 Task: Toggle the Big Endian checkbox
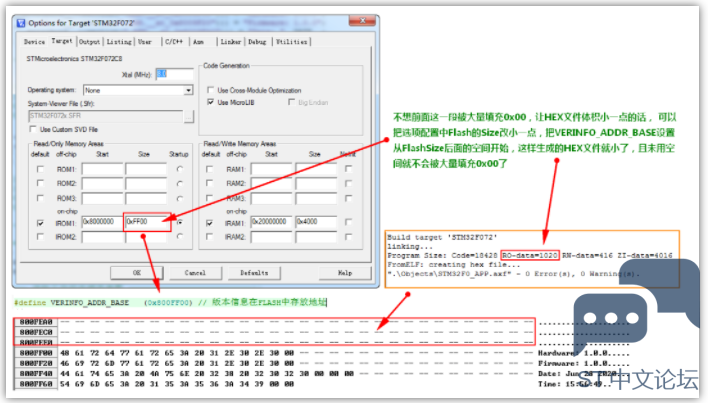(x=292, y=102)
